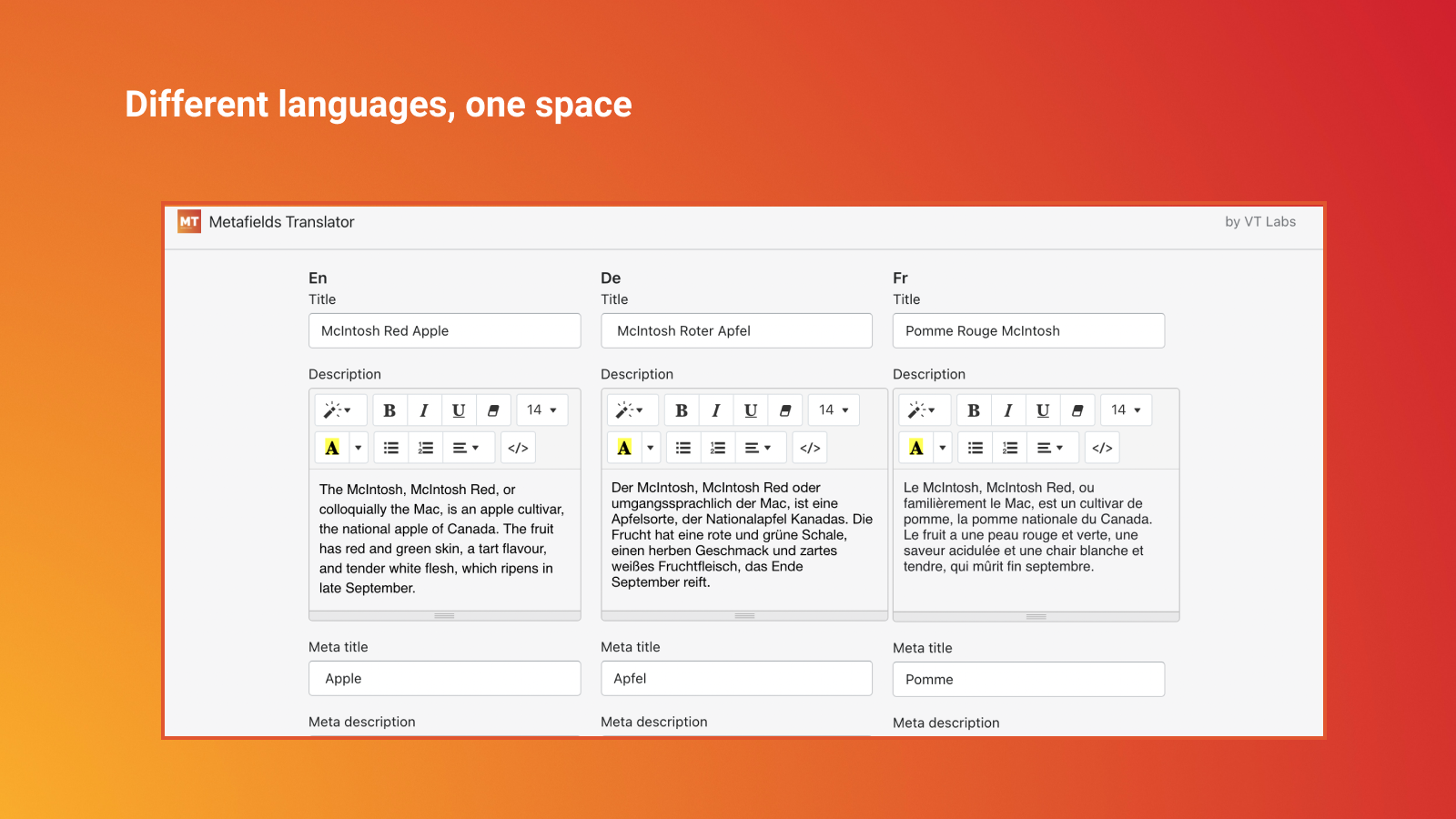The width and height of the screenshot is (1456, 819).
Task: Open font size 14 dropdown in De editor
Action: coord(834,410)
